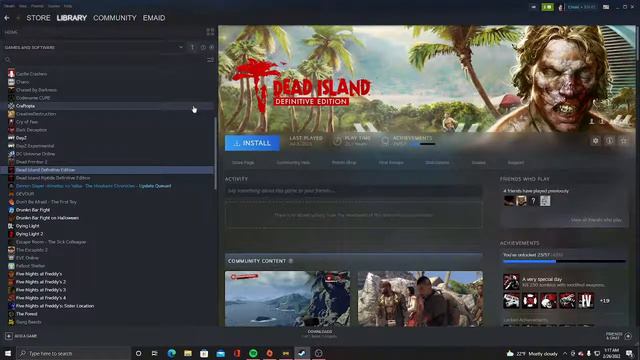640x360 pixels.
Task: Open the account name wallet dropdown
Action: pyautogui.click(x=581, y=7)
